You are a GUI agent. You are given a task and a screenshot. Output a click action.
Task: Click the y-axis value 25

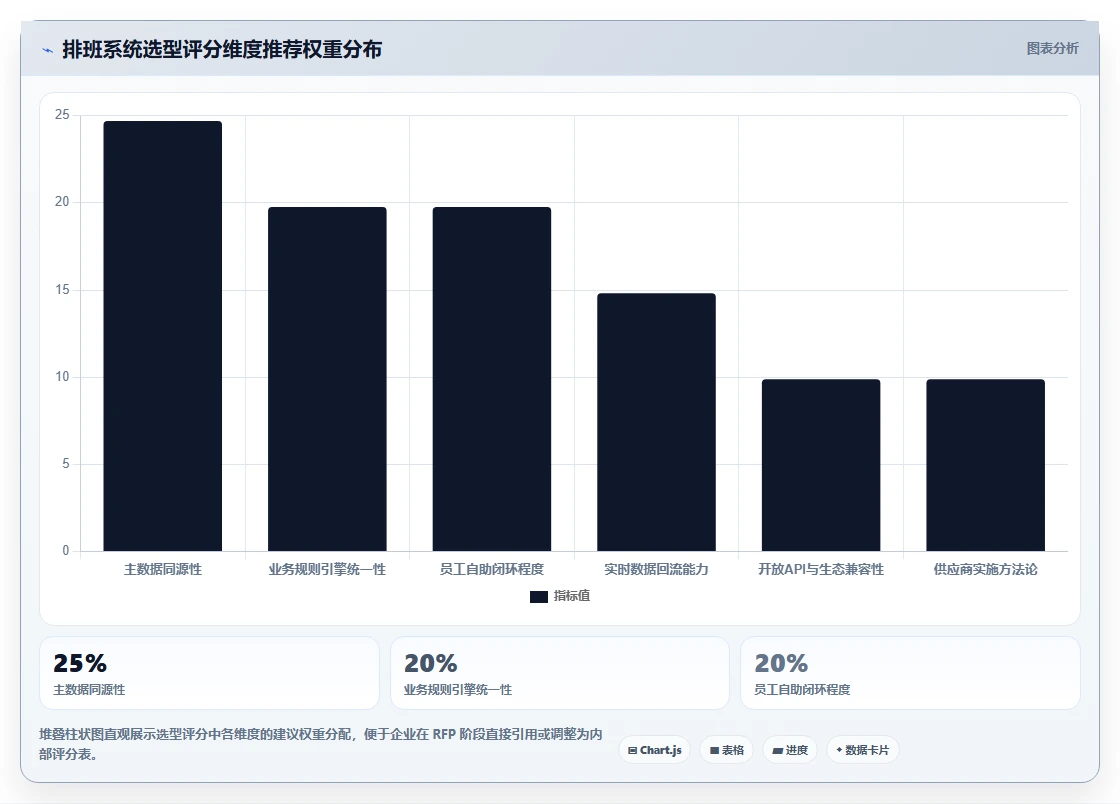tap(62, 115)
